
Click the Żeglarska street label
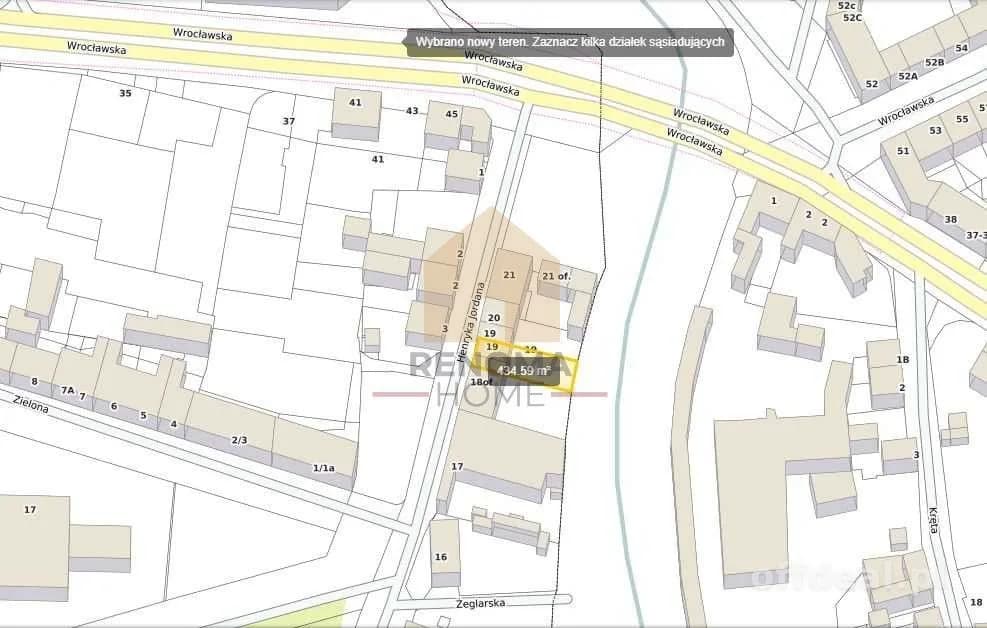tap(481, 603)
